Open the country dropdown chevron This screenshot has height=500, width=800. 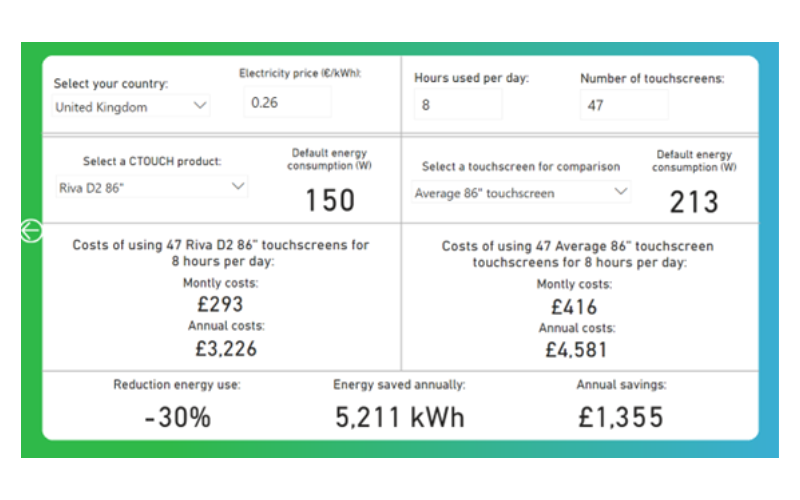tap(200, 106)
